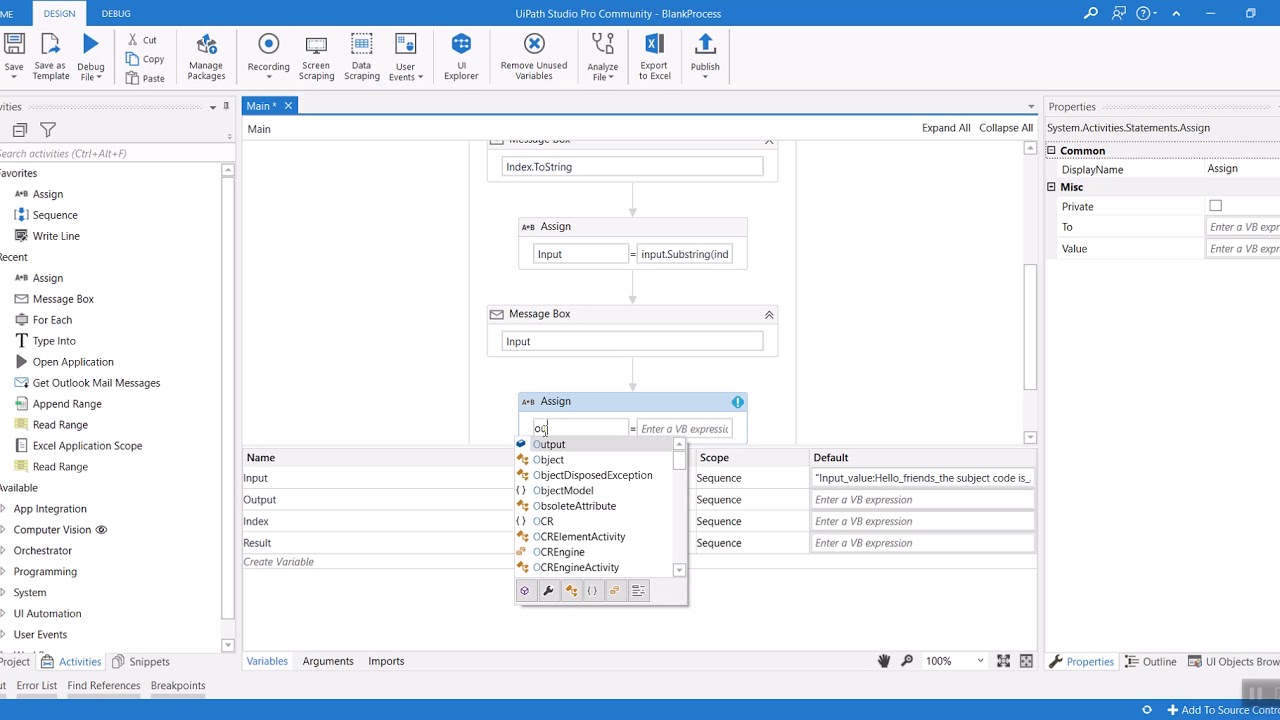This screenshot has height=720, width=1280.
Task: Click wrench filter icon in autocomplete
Action: (x=548, y=591)
